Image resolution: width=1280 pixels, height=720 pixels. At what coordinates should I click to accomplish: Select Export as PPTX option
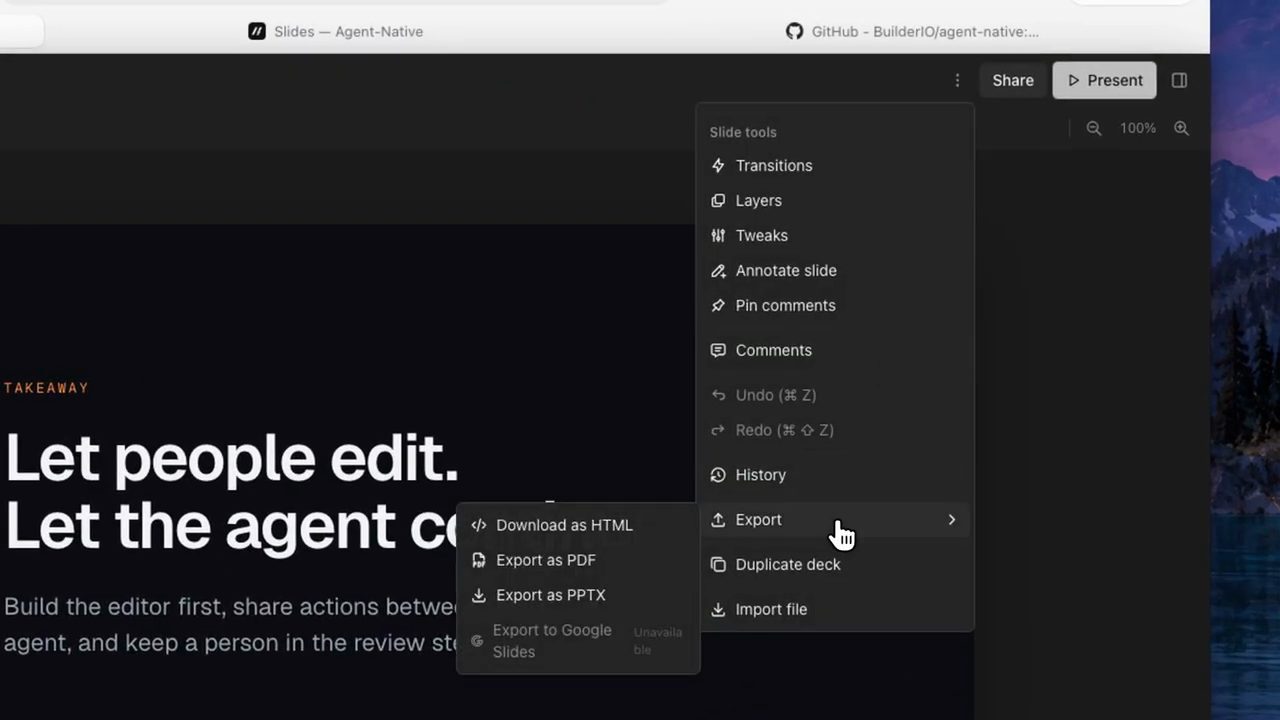click(578, 595)
